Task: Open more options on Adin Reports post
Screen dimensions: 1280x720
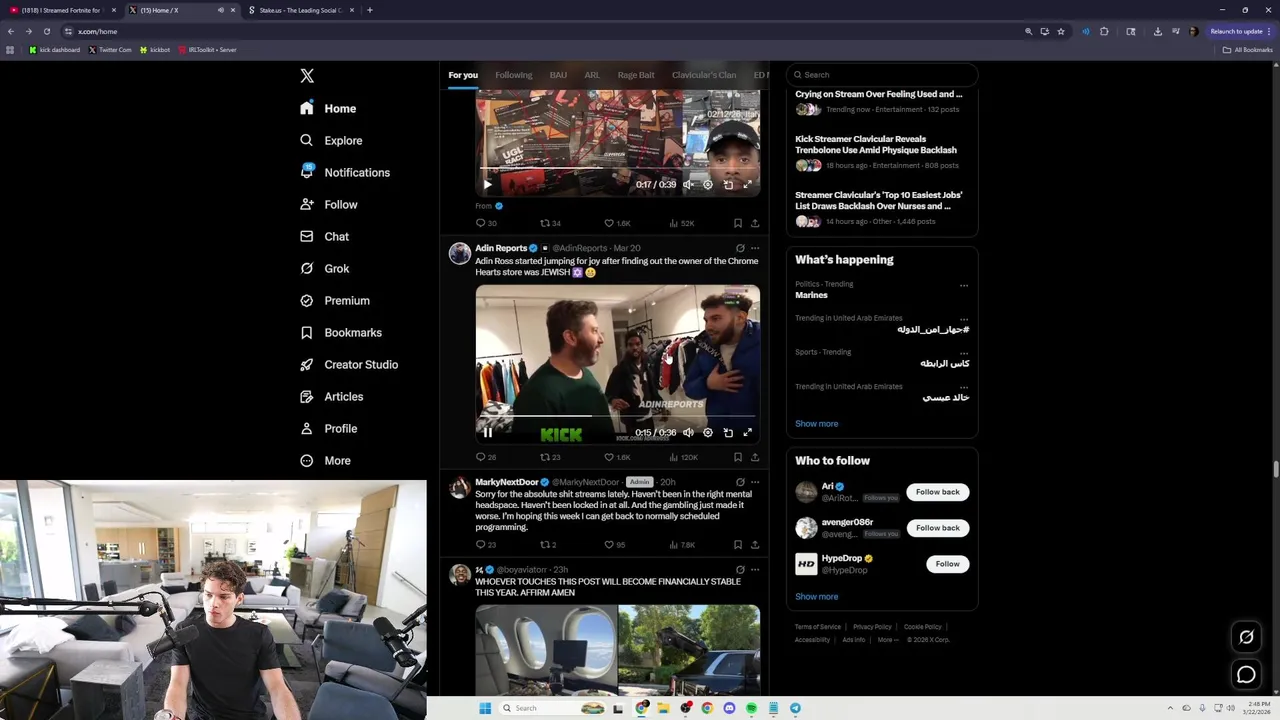Action: (x=755, y=248)
